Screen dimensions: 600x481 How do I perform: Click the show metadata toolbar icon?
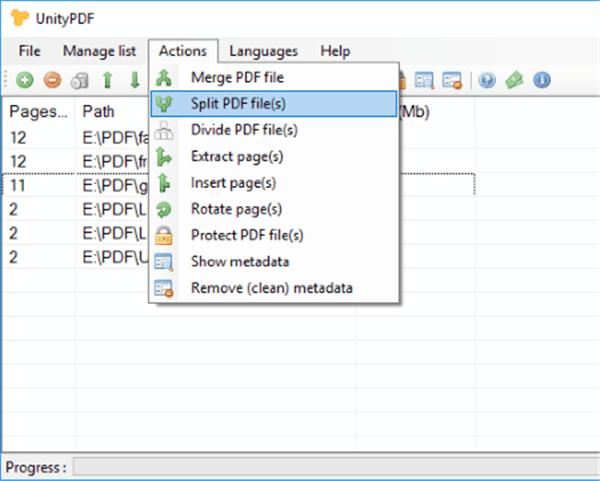(424, 80)
